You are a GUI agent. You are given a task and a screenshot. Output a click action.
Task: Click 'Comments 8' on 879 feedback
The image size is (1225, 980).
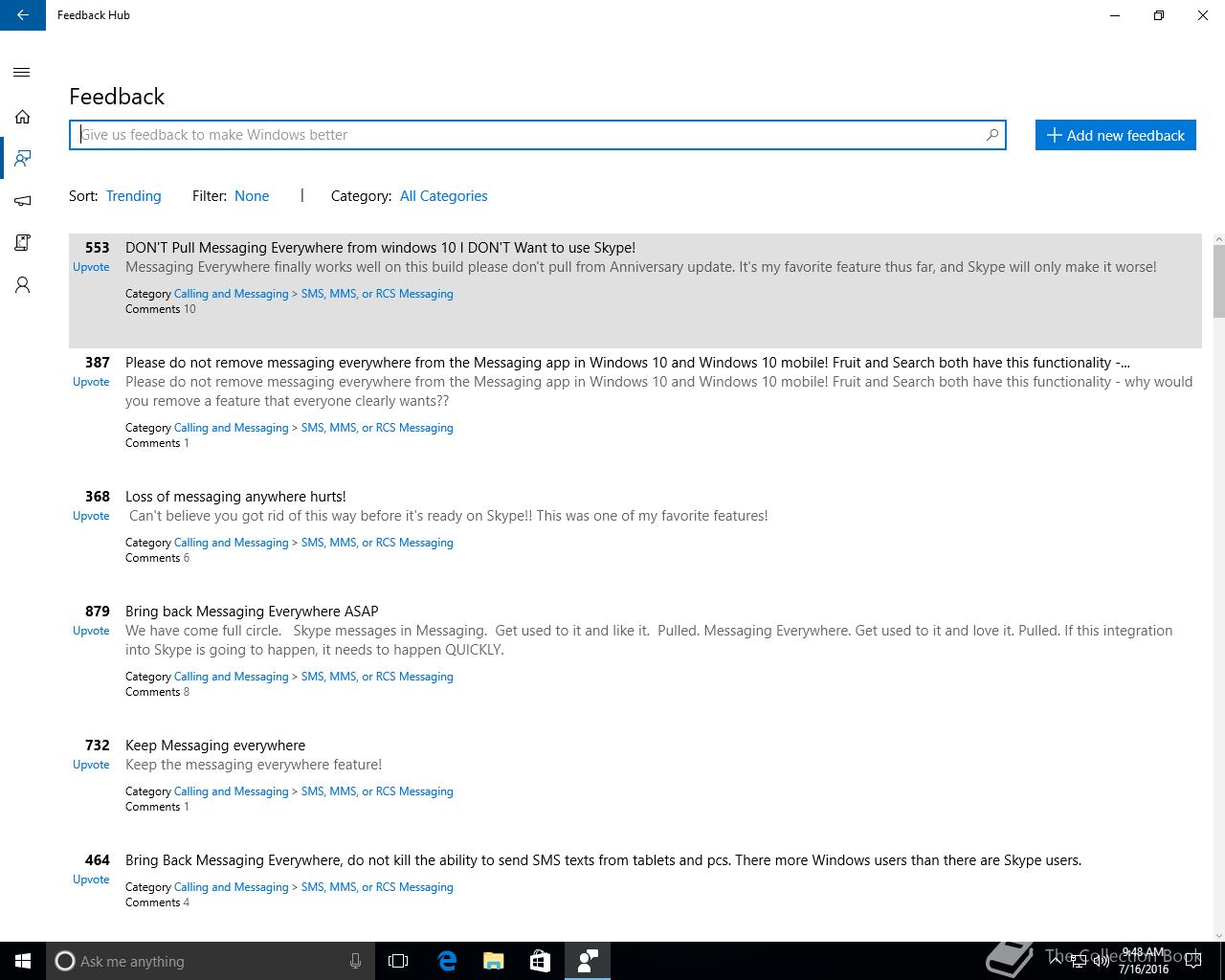(x=157, y=692)
